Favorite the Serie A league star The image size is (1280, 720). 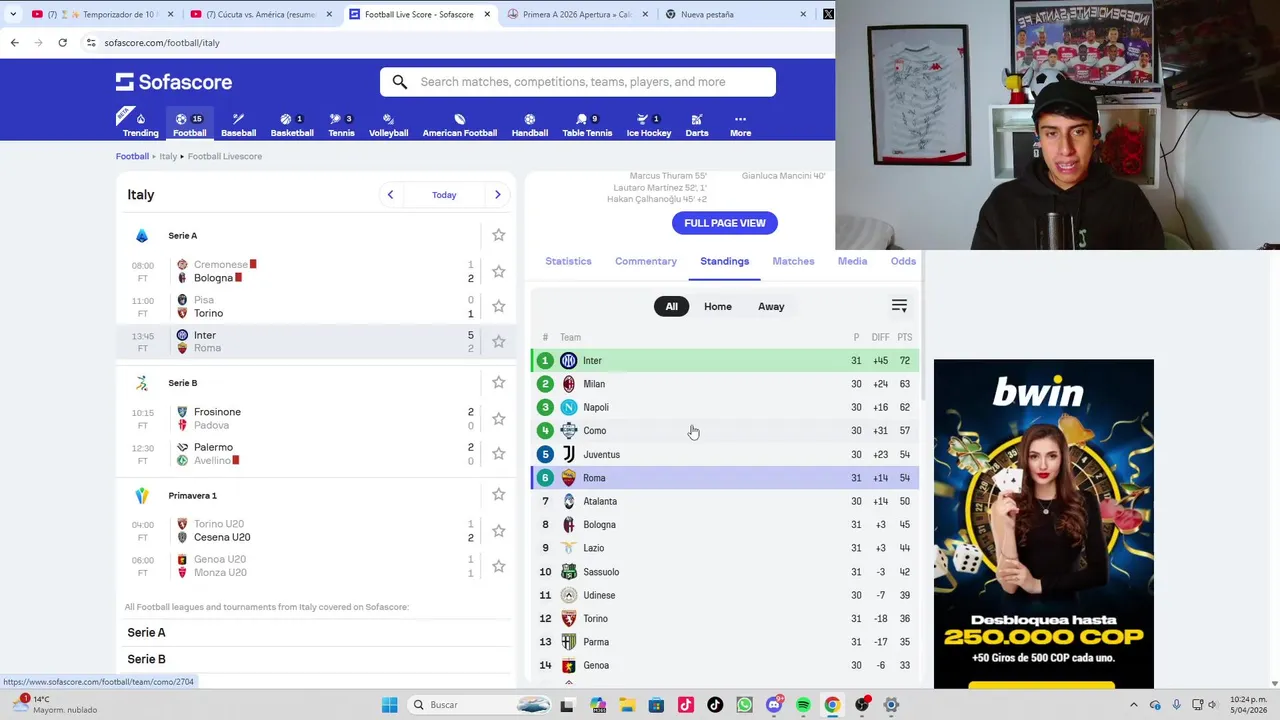click(x=498, y=235)
